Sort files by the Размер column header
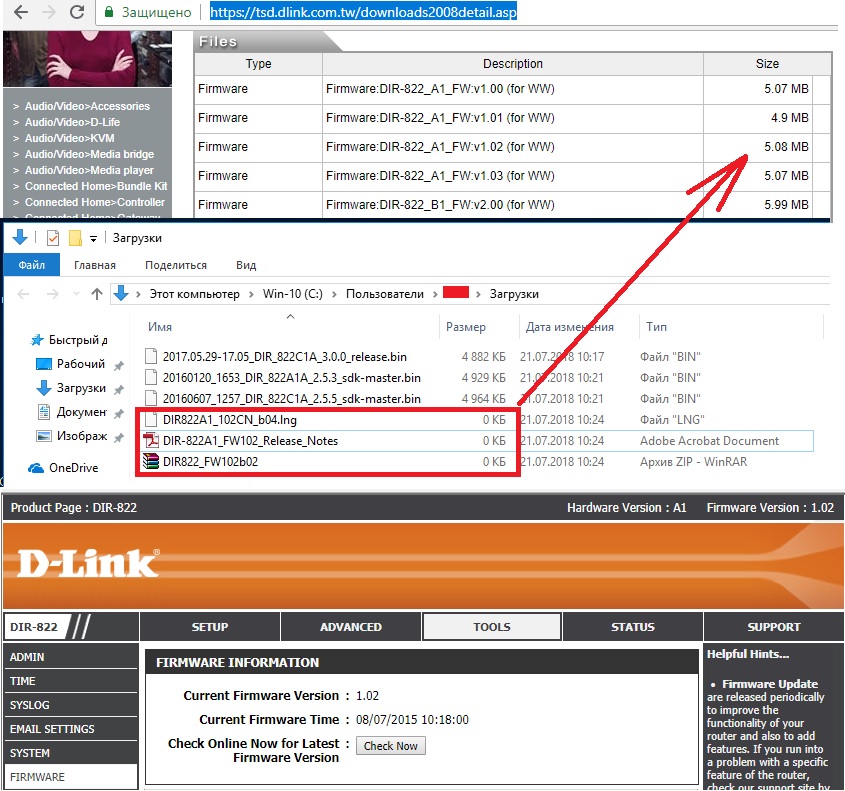Image resolution: width=845 pixels, height=791 pixels. pyautogui.click(x=465, y=327)
